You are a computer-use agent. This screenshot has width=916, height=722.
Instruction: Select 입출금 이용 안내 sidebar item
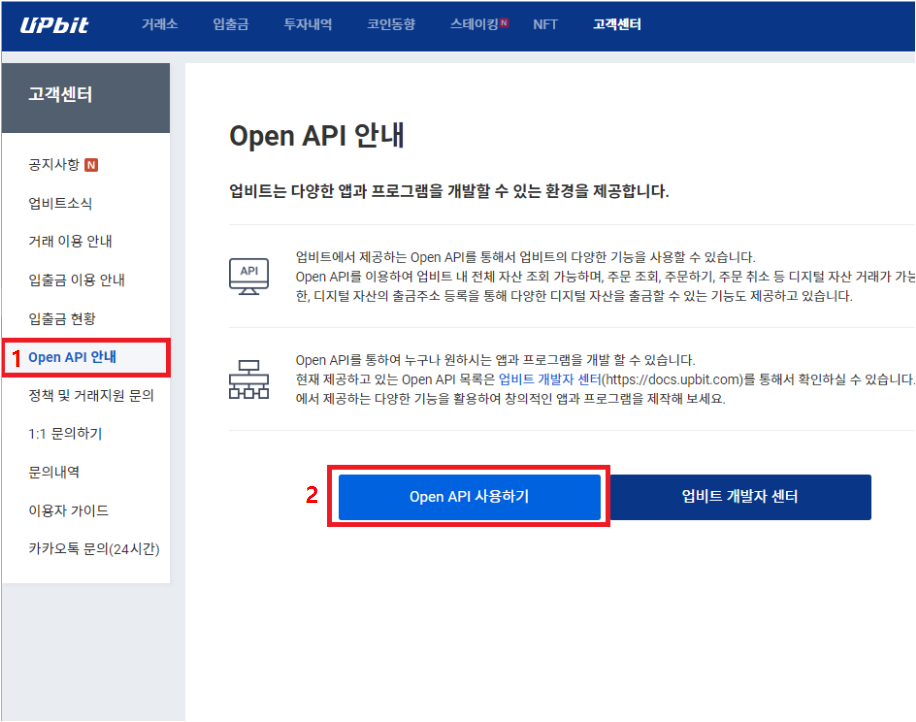point(77,280)
